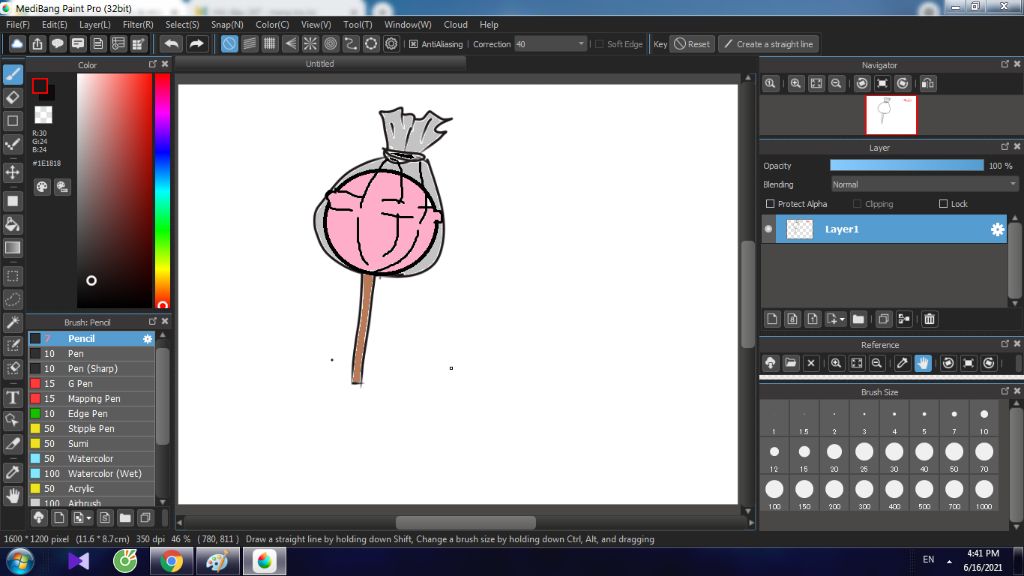Enable circle snap
Image resolution: width=1024 pixels, height=576 pixels.
[330, 44]
